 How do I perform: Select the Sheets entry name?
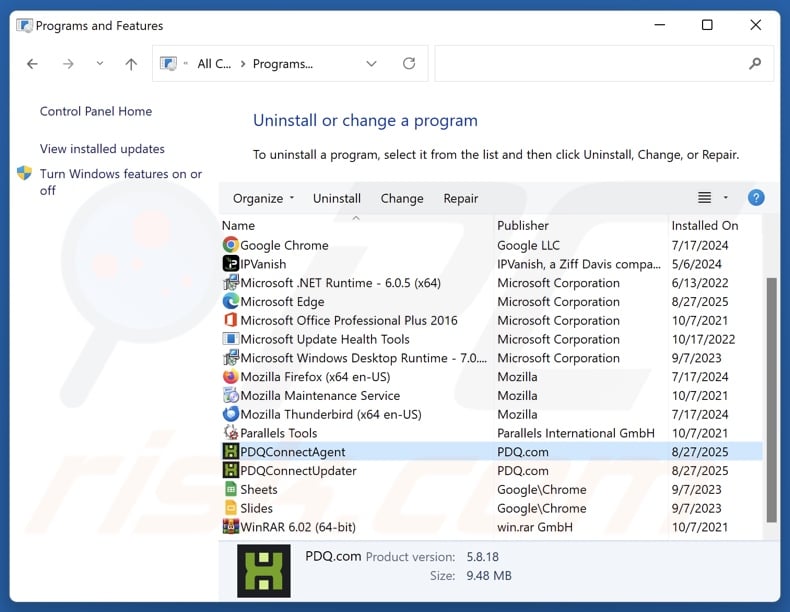pyautogui.click(x=258, y=490)
